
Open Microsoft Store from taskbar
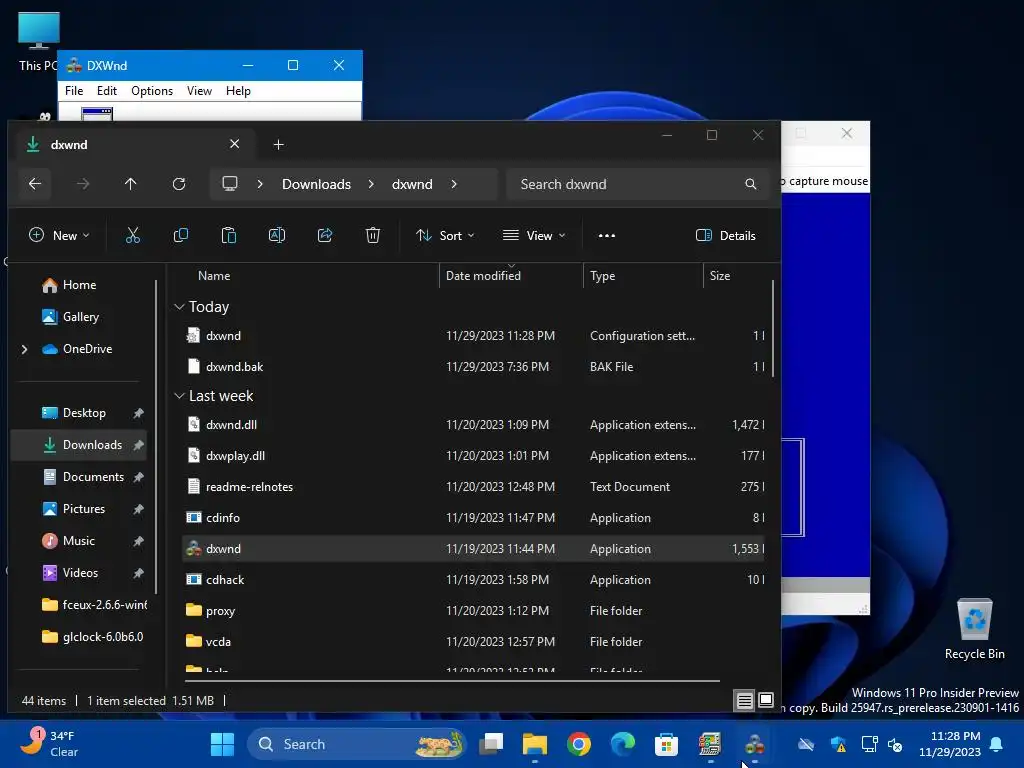pos(666,744)
